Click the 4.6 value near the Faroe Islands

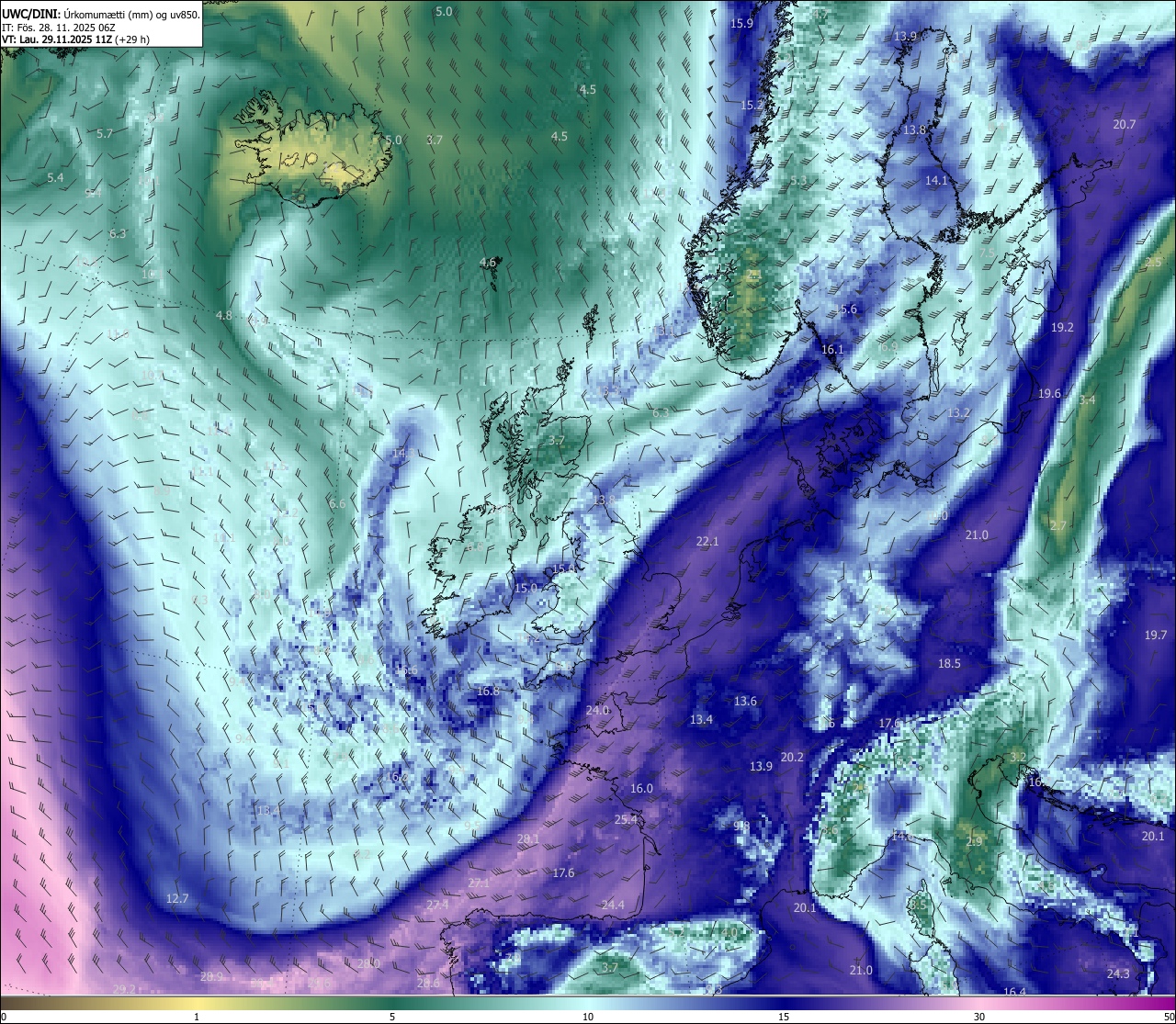(x=488, y=262)
